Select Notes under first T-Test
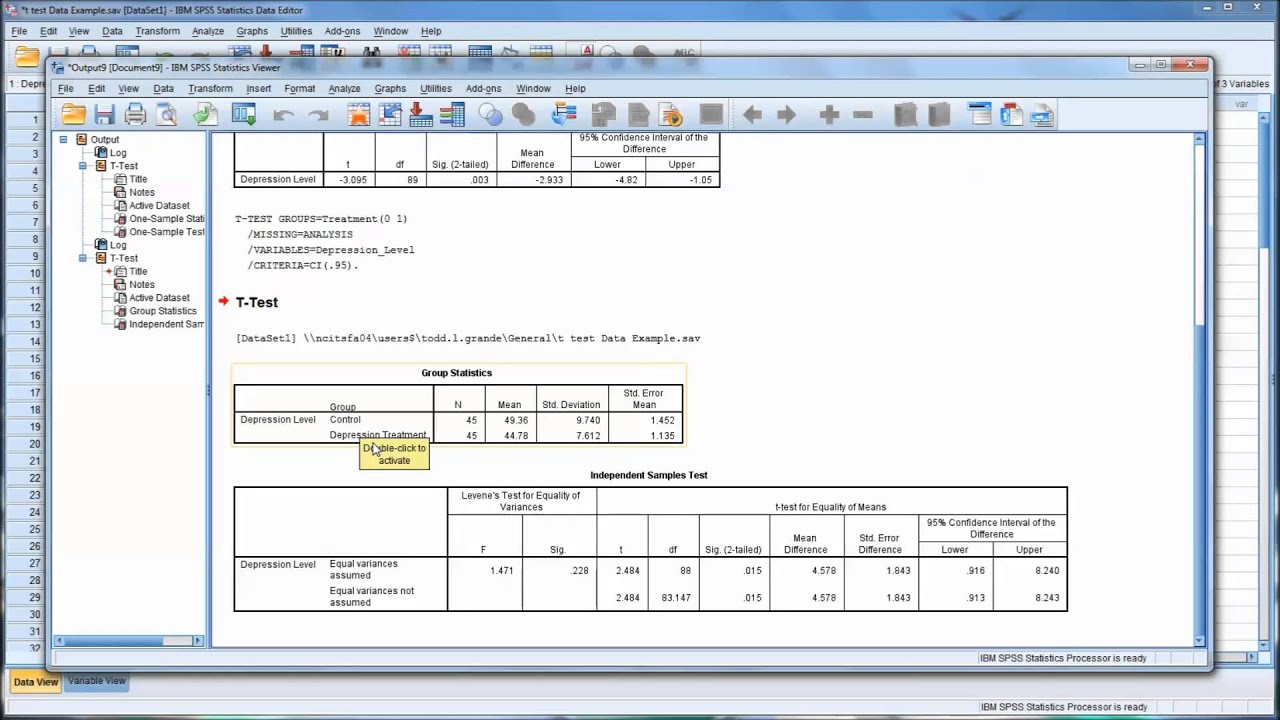This screenshot has height=720, width=1280. click(142, 192)
